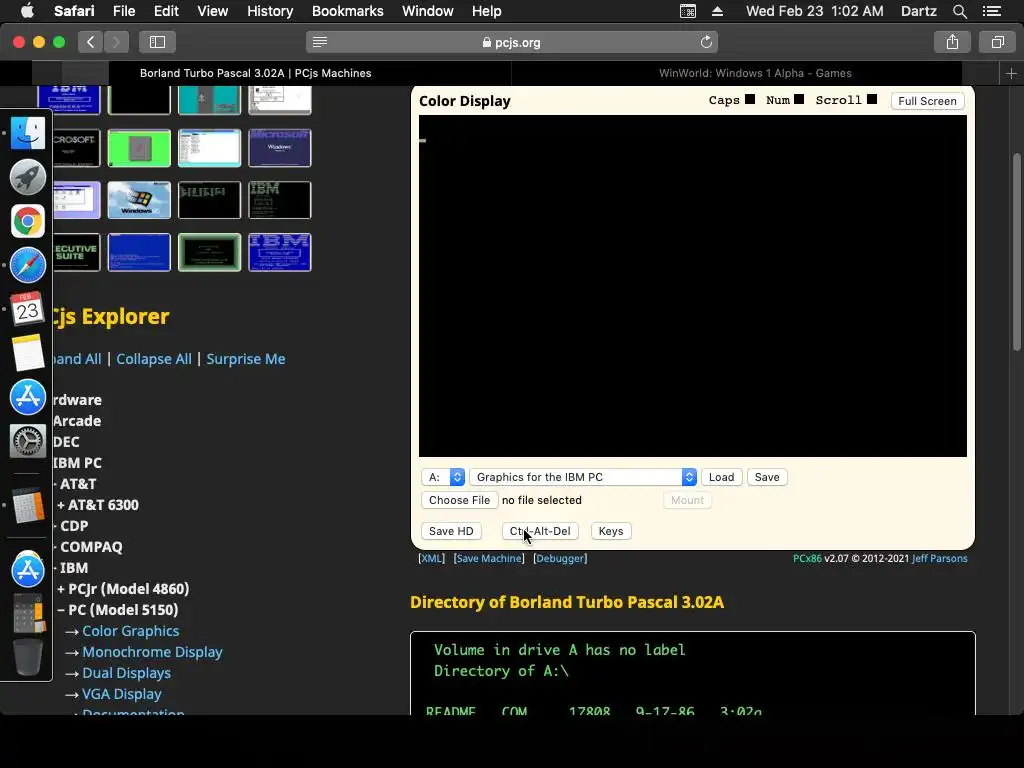The width and height of the screenshot is (1024, 768).
Task: Open Color Graphics machine link
Action: coord(131,631)
